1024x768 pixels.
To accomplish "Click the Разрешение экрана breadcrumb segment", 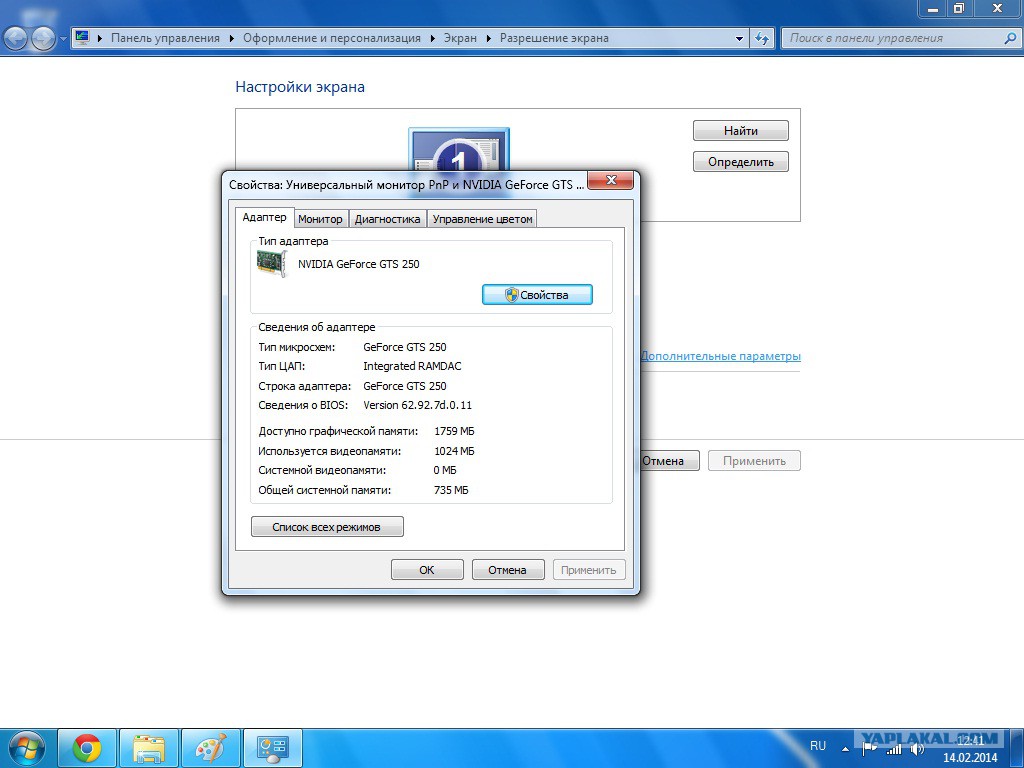I will pos(554,38).
